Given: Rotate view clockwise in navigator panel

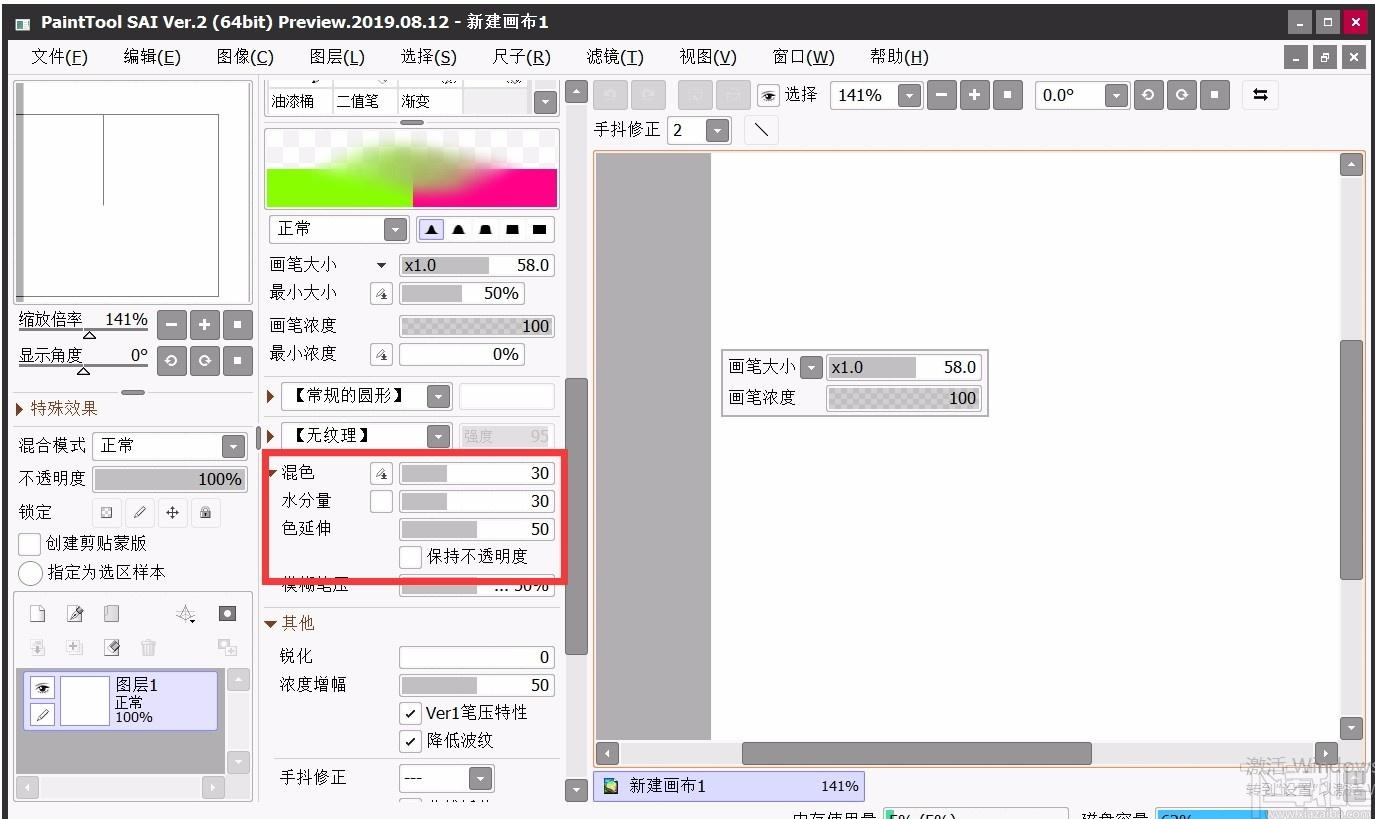Looking at the screenshot, I should pos(204,360).
